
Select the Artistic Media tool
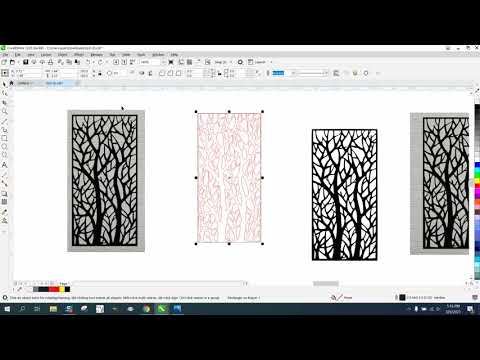tap(4, 129)
